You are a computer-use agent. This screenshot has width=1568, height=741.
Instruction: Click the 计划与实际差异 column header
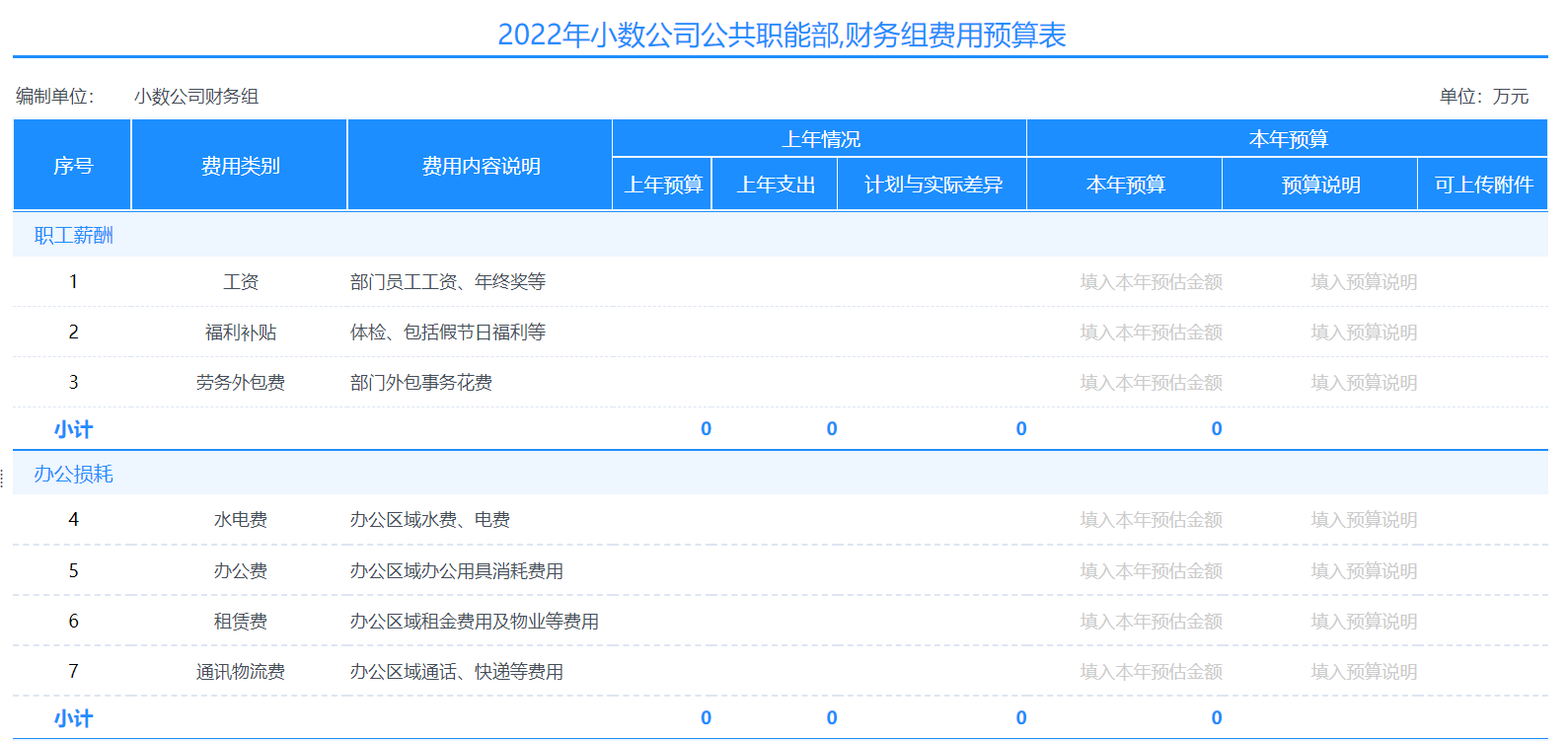coord(933,185)
